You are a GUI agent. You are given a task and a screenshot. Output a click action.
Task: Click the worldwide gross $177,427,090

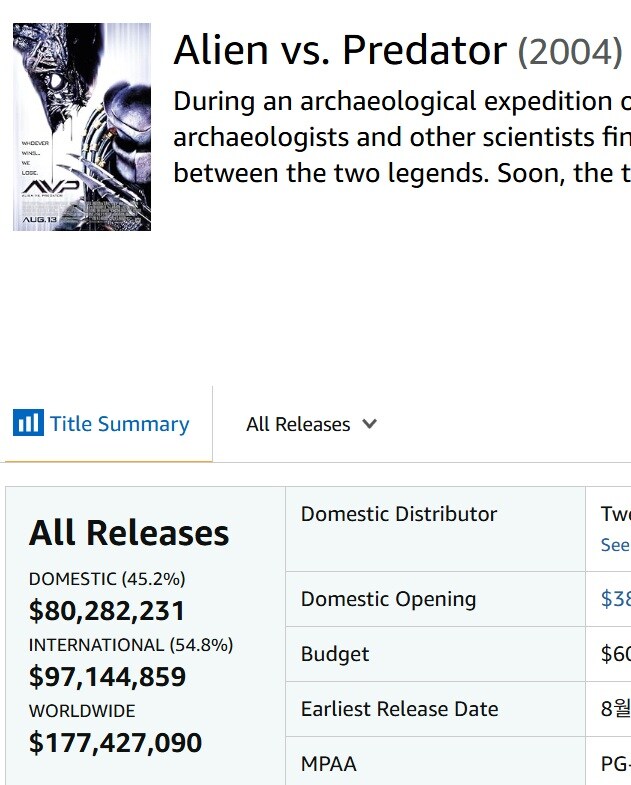[x=115, y=743]
